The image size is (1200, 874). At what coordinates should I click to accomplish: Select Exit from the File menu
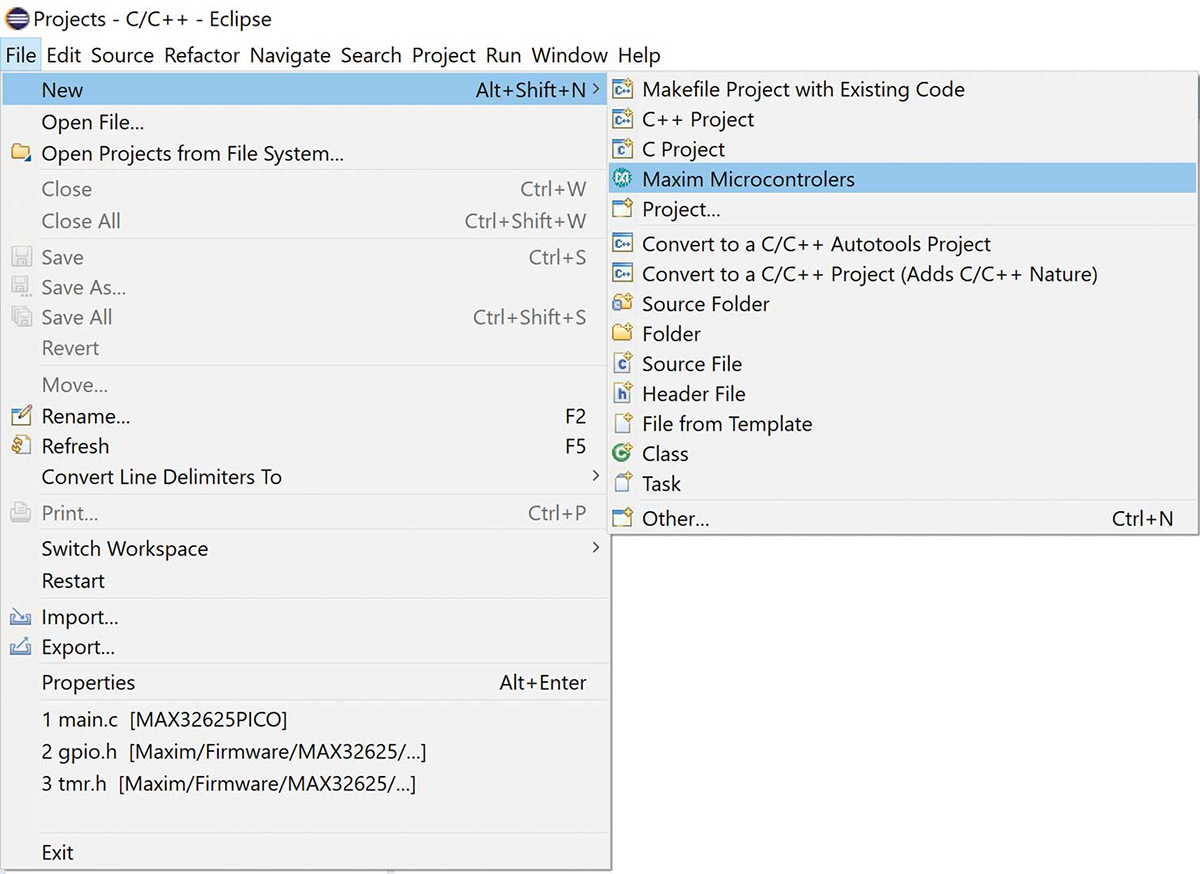click(57, 852)
